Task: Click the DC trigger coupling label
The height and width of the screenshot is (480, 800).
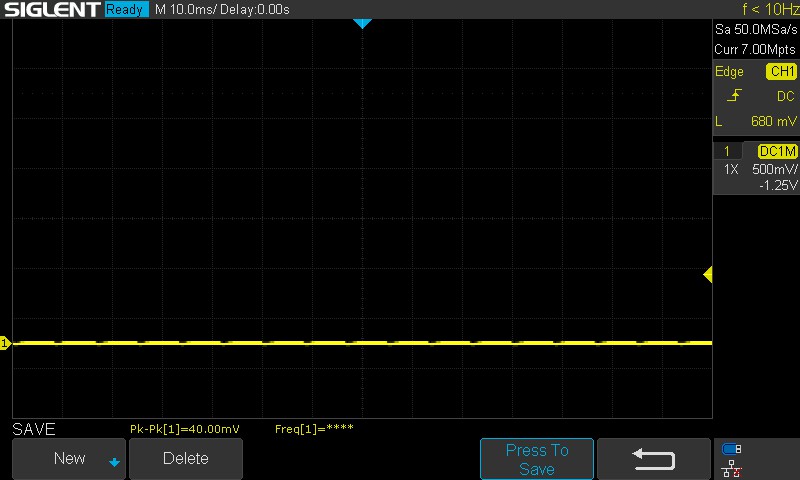Action: pyautogui.click(x=786, y=96)
